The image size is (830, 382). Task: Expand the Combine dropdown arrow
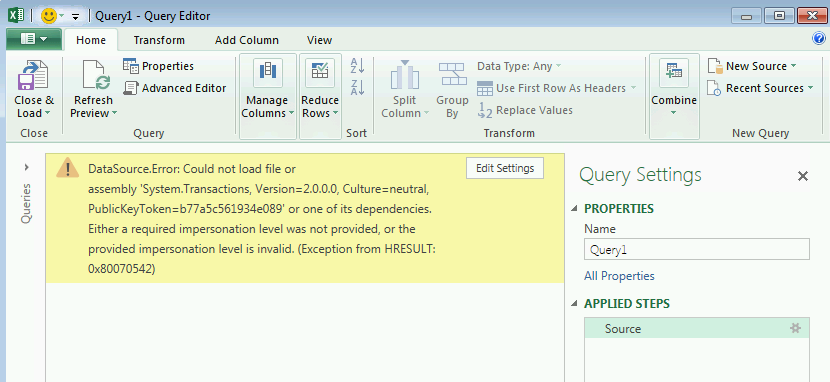click(674, 113)
